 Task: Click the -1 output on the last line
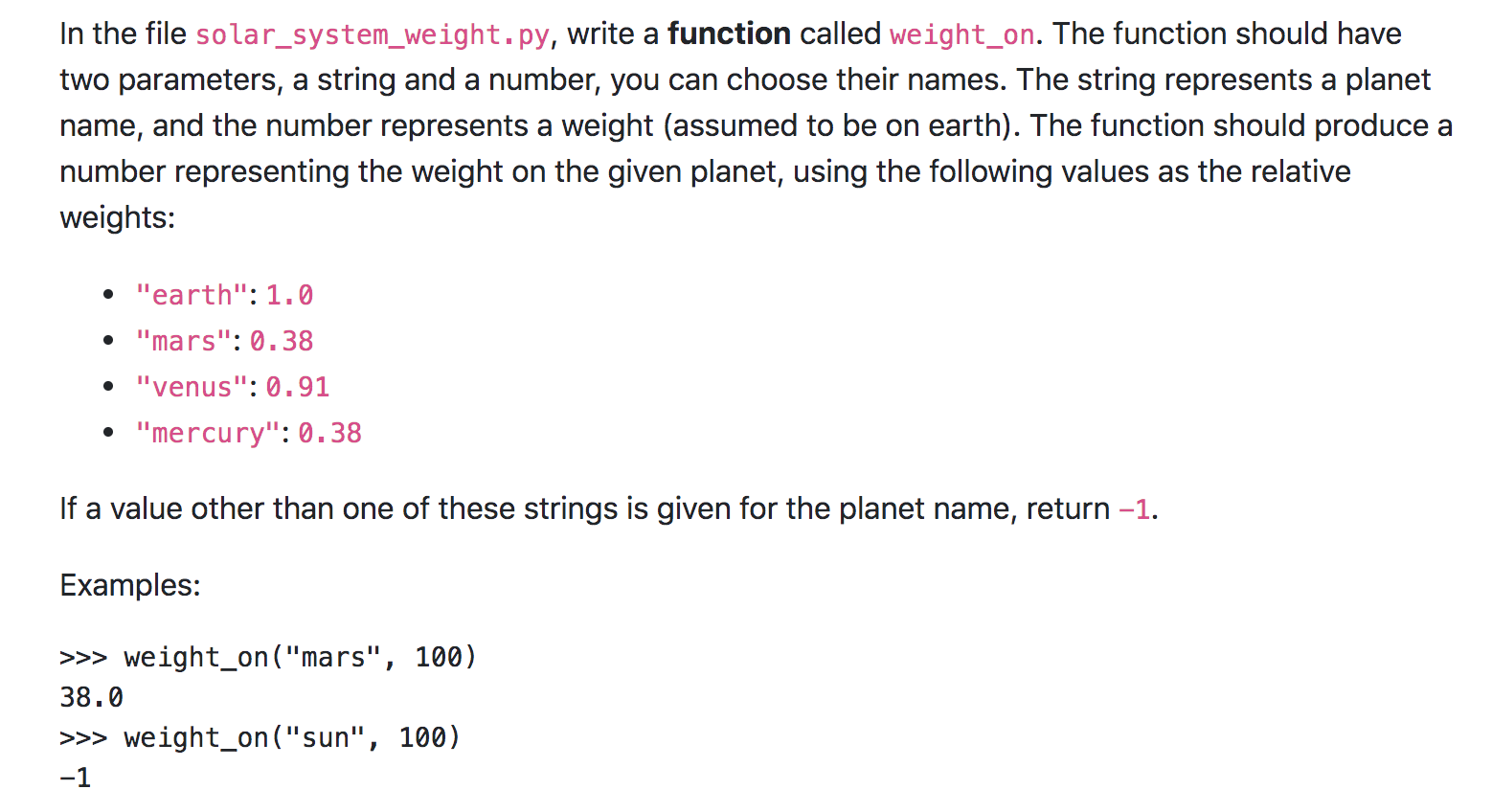pos(76,778)
